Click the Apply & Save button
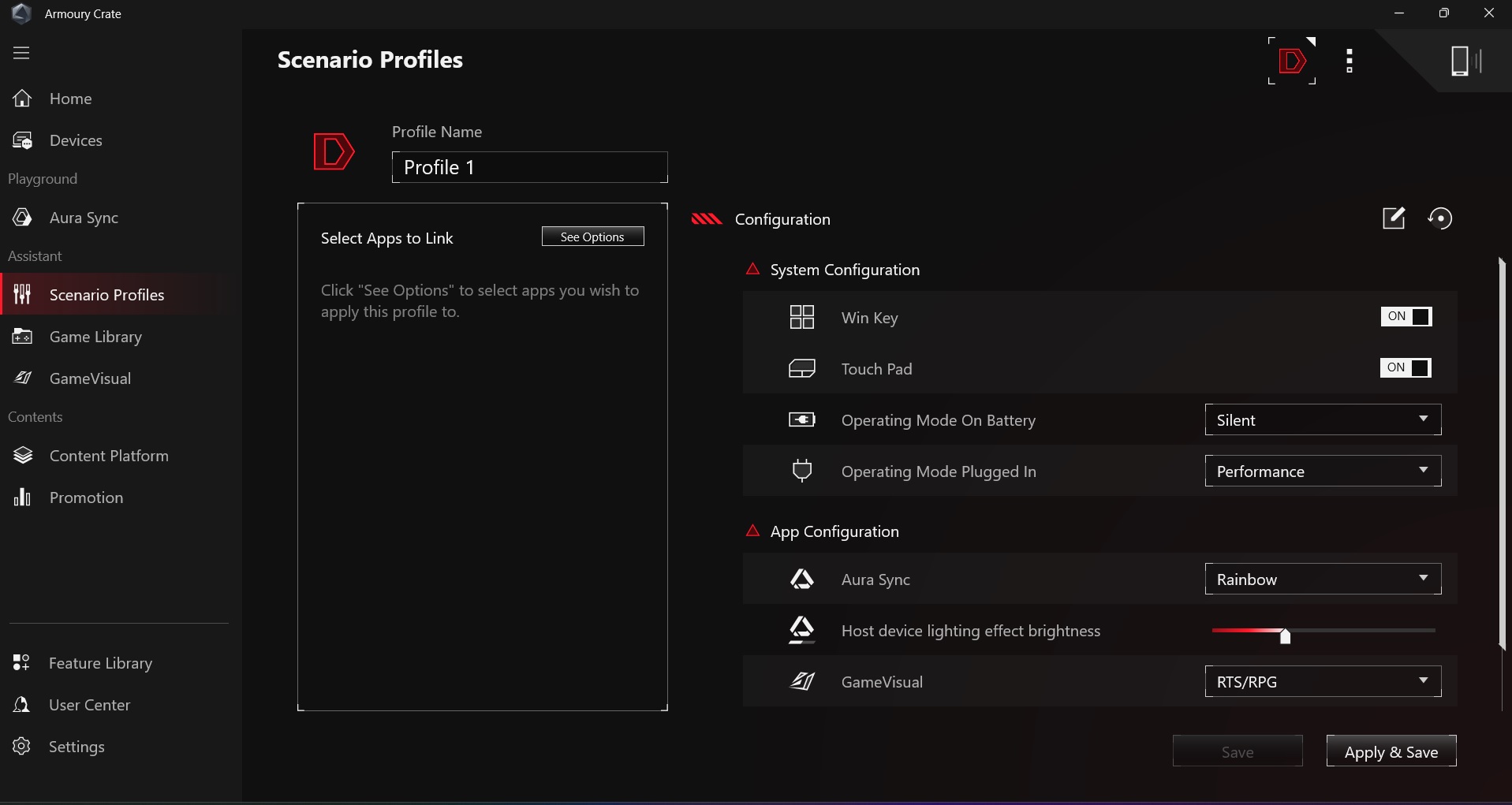 pos(1391,751)
